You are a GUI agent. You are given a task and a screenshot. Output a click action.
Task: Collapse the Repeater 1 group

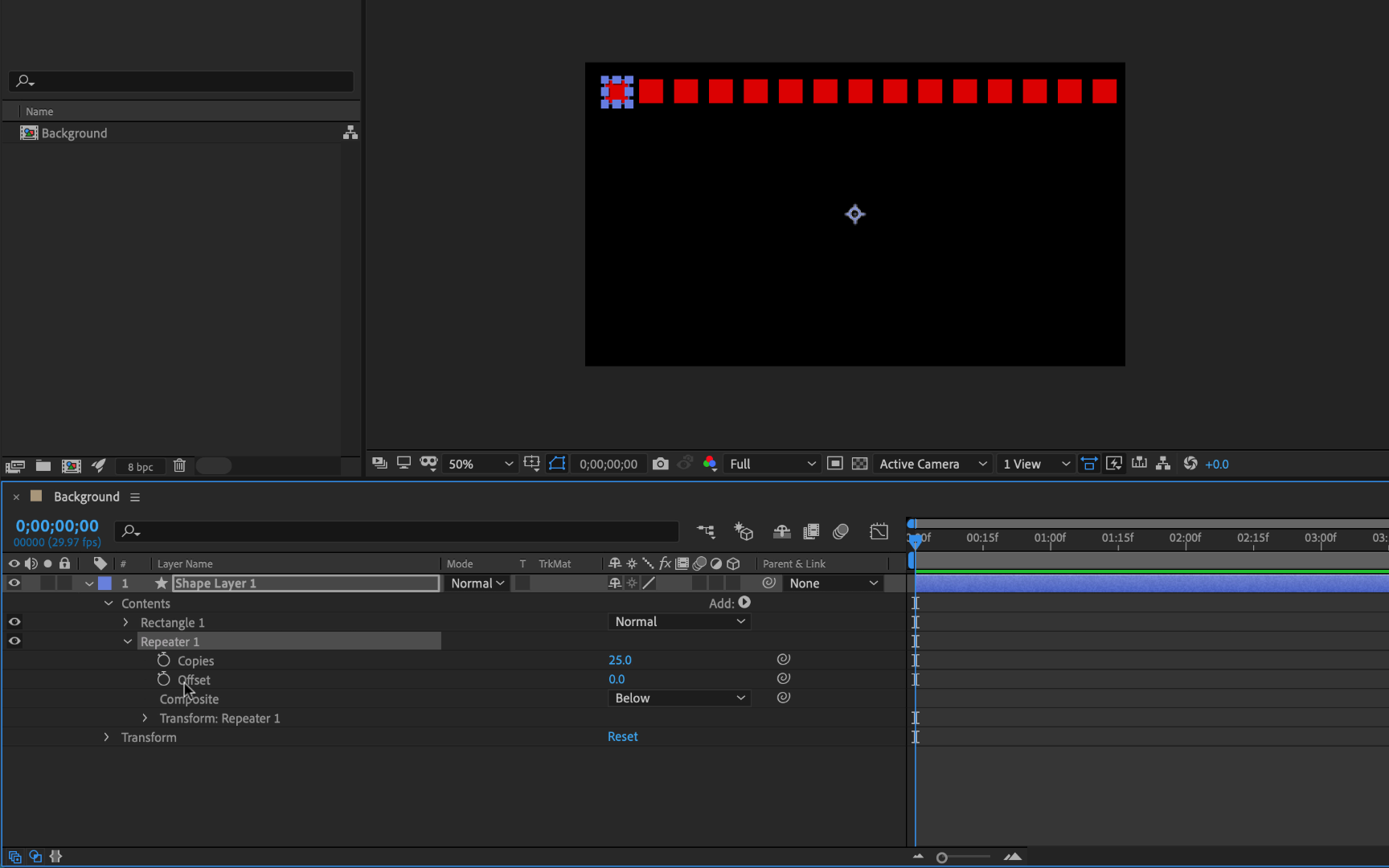pos(128,641)
